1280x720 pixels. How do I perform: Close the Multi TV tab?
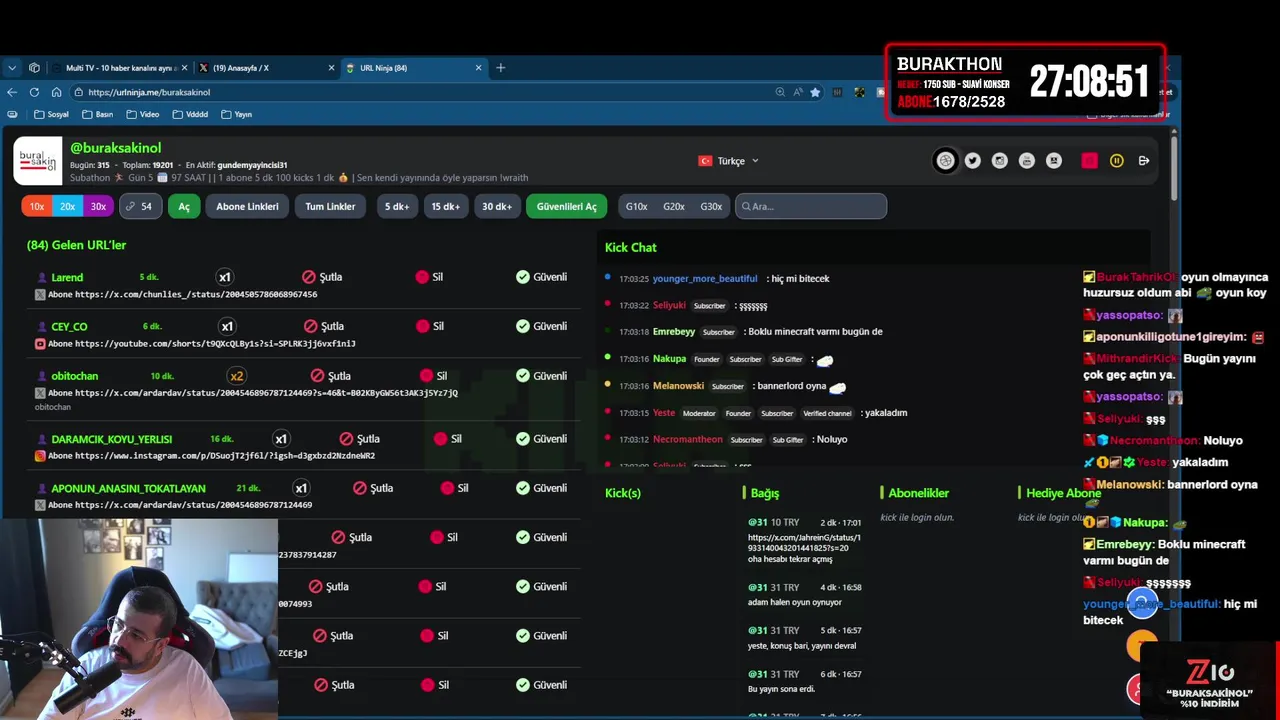tap(184, 68)
